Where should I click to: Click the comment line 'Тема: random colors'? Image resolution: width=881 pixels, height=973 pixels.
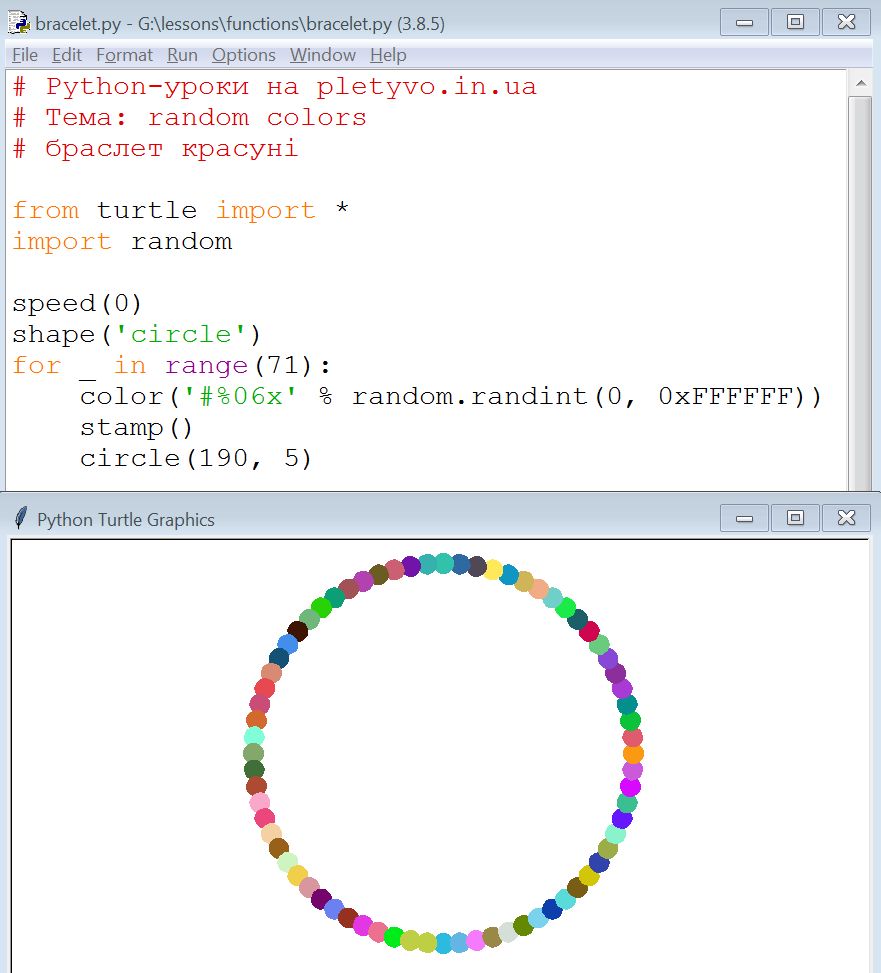point(189,118)
